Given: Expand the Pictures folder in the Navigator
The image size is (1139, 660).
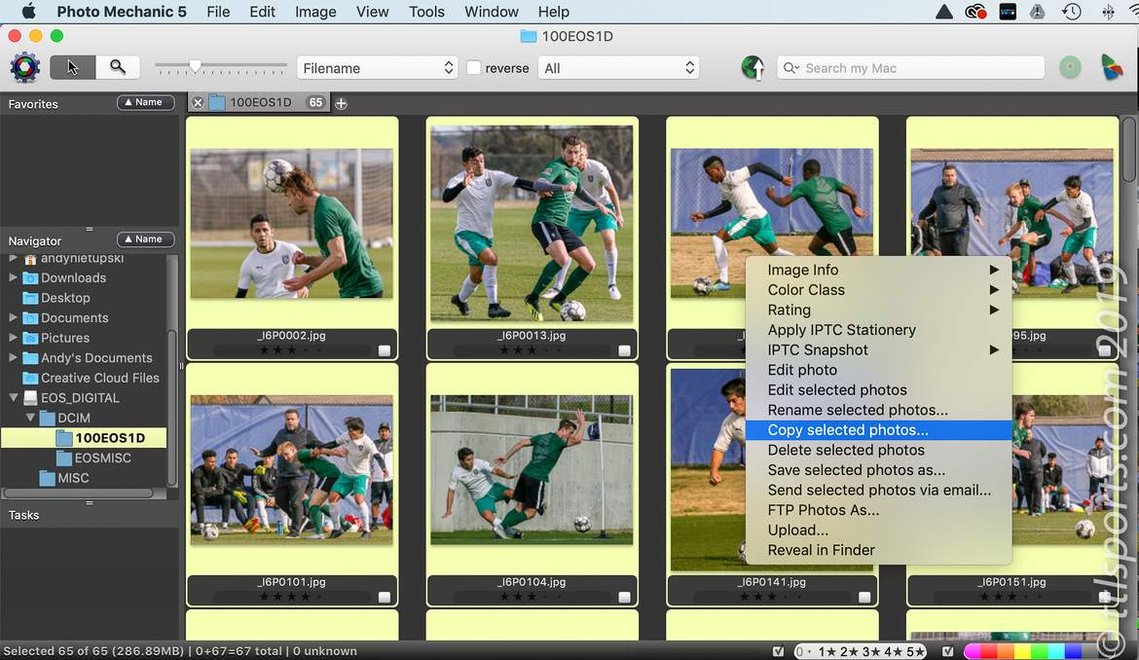Looking at the screenshot, I should click(13, 338).
